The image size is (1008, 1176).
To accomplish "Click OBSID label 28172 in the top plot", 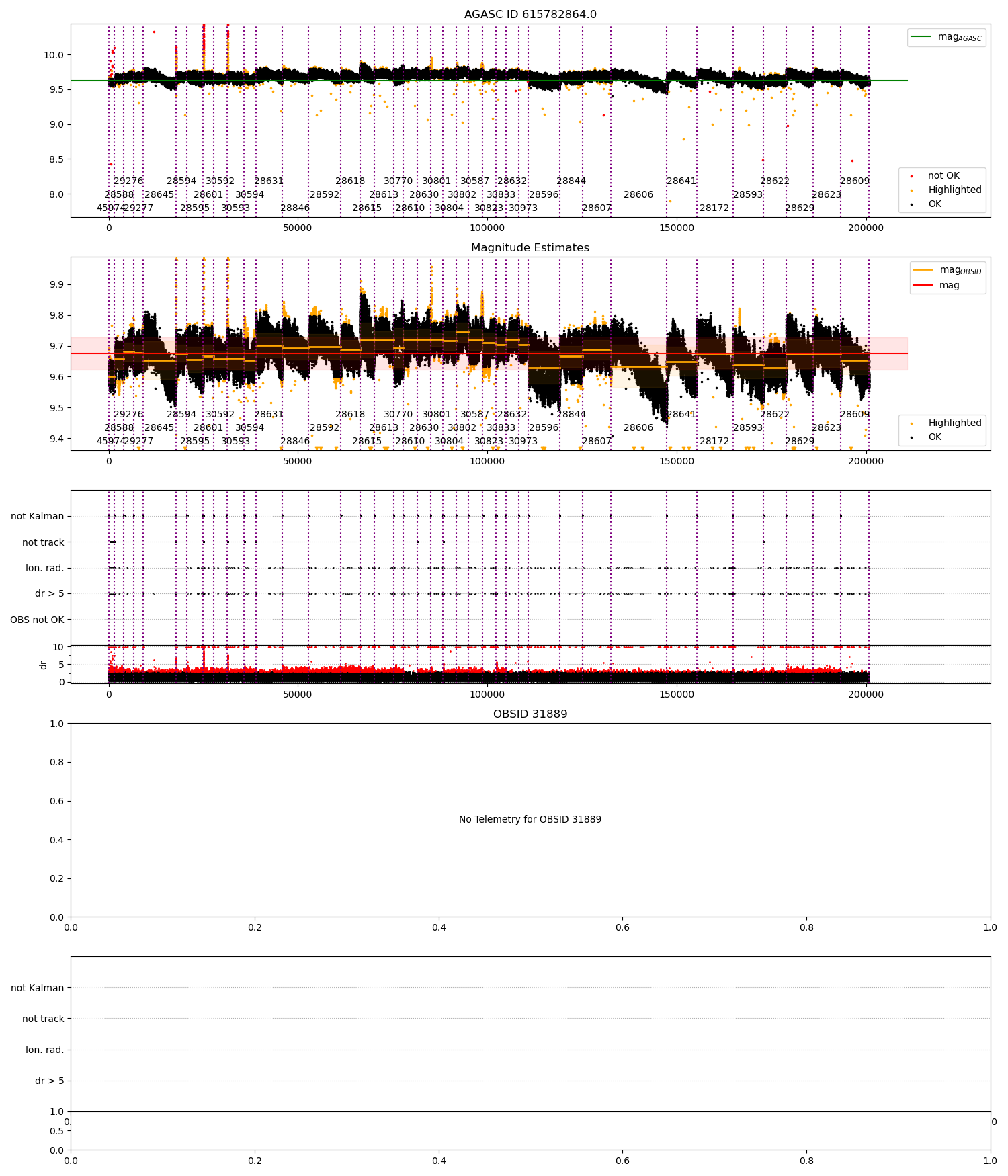I will (714, 208).
